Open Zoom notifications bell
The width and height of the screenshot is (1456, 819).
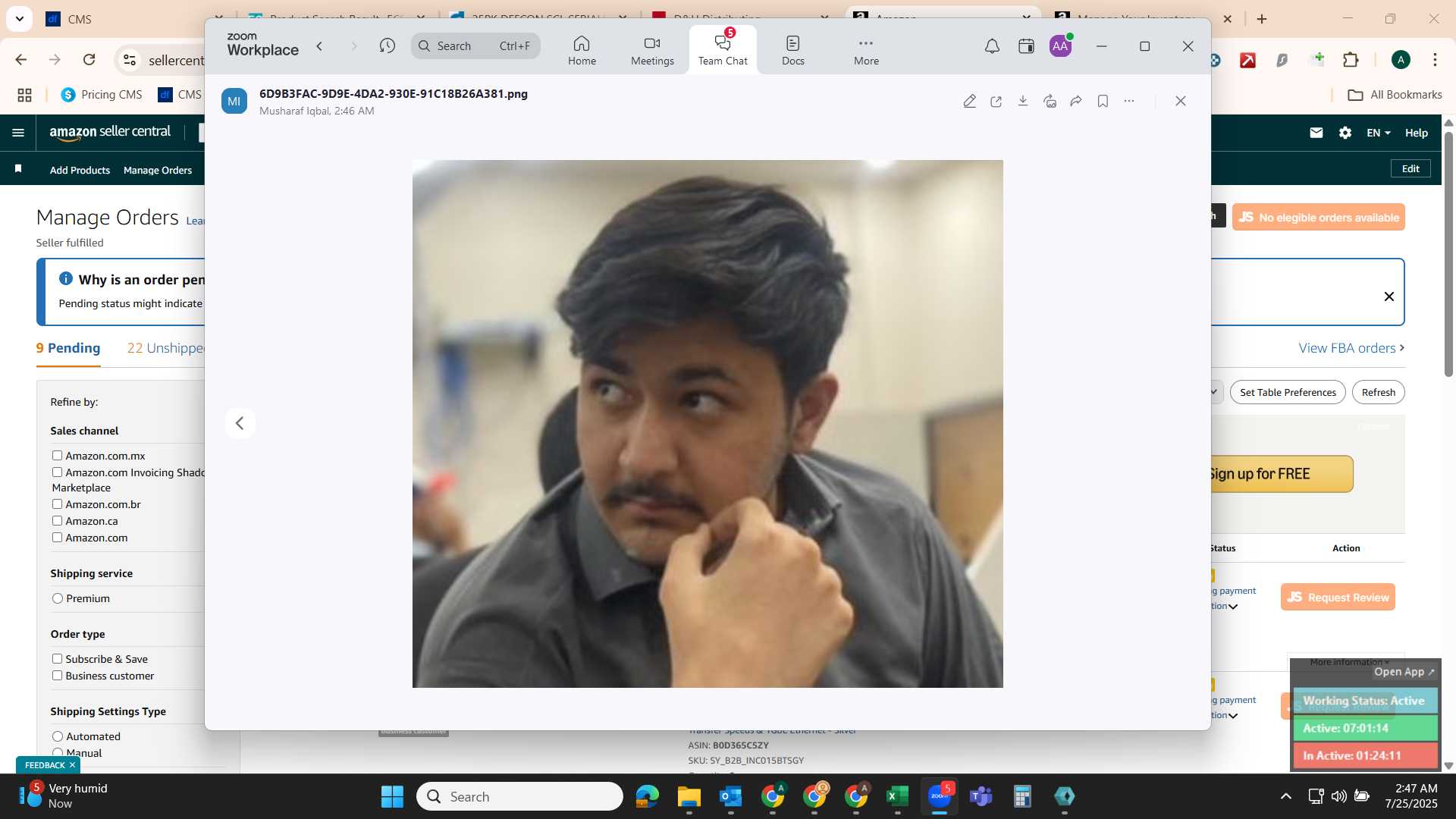click(x=992, y=46)
